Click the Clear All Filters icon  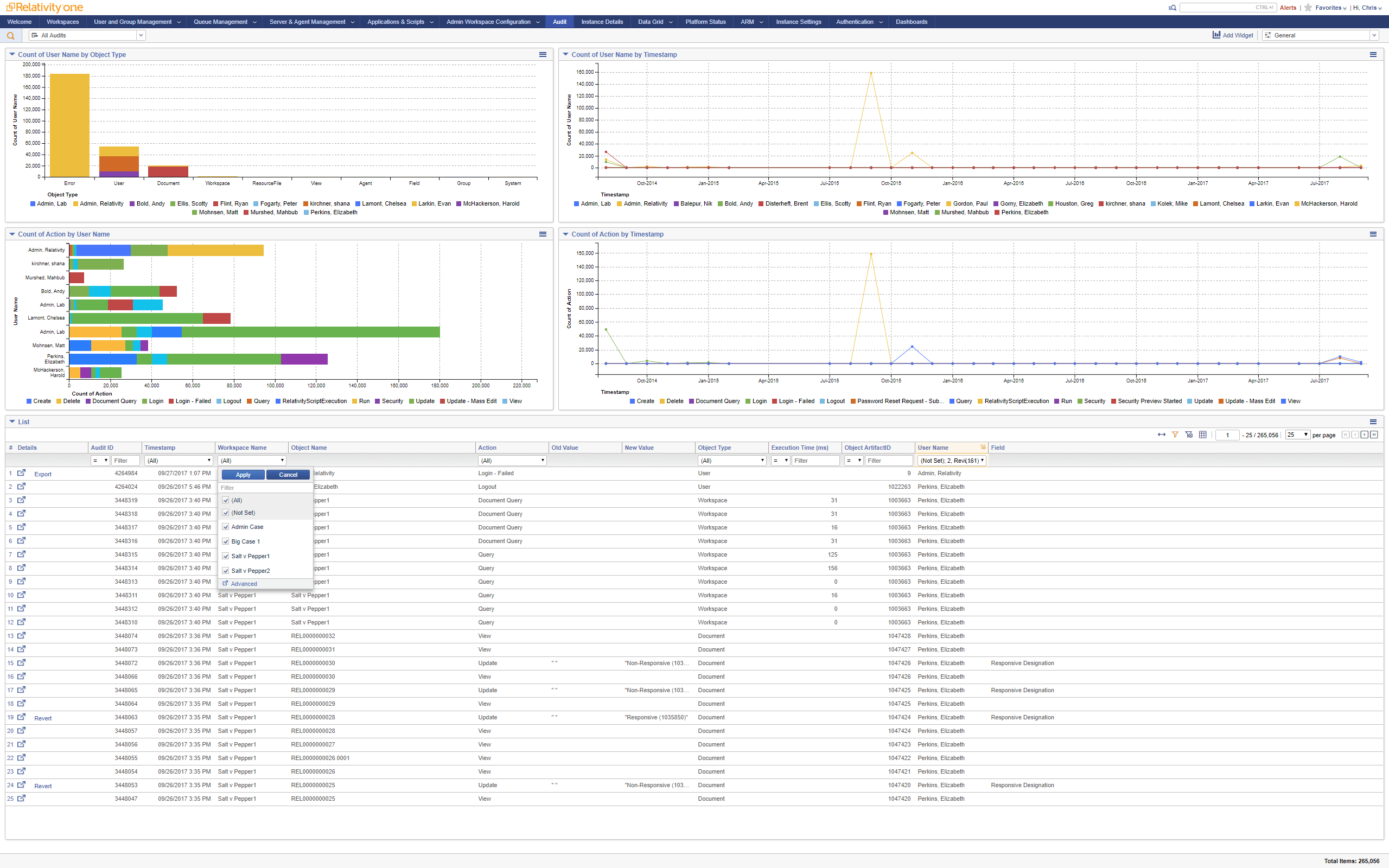[x=1189, y=435]
